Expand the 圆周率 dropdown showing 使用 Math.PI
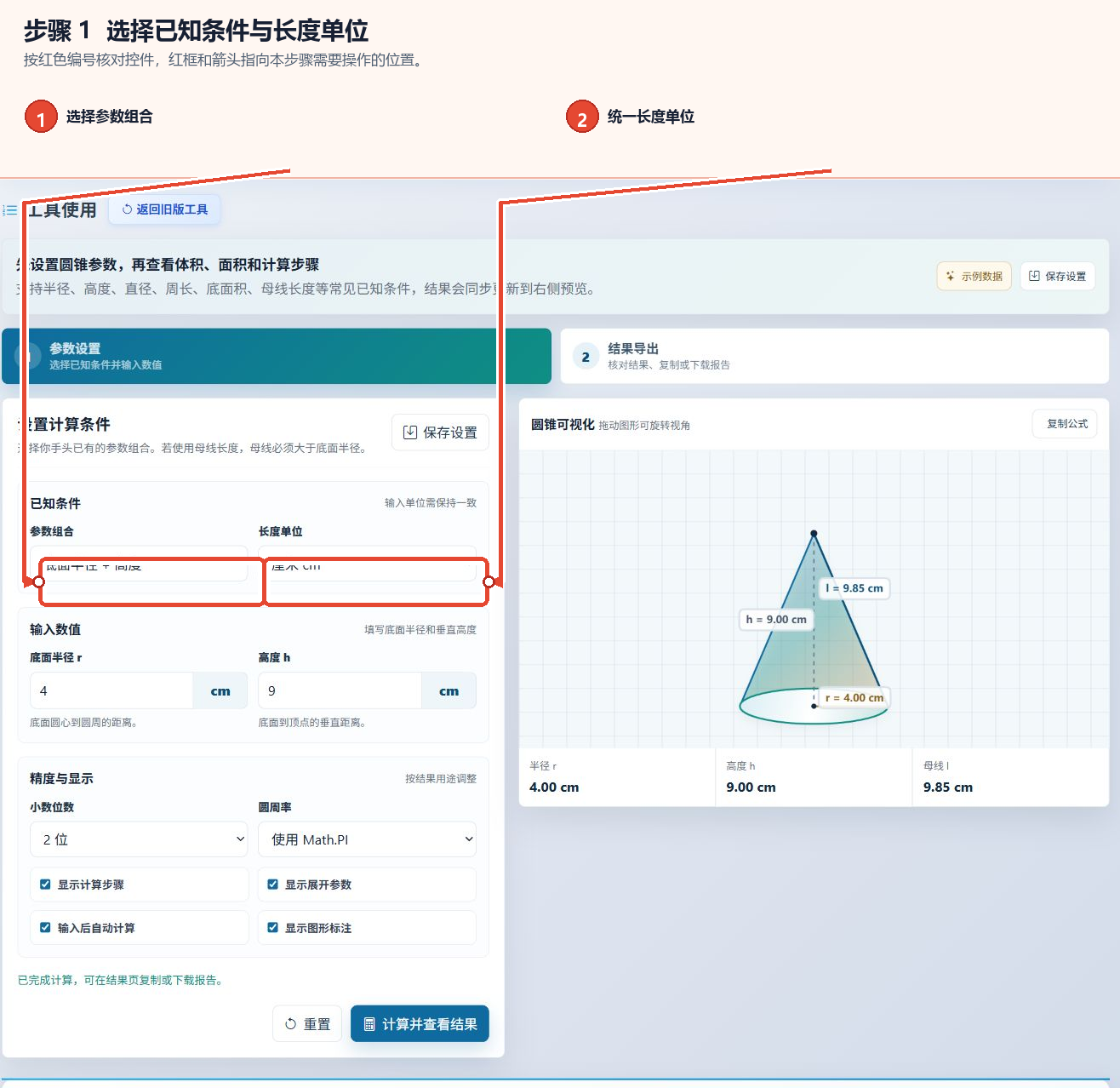The width and height of the screenshot is (1120, 1088). click(x=367, y=839)
